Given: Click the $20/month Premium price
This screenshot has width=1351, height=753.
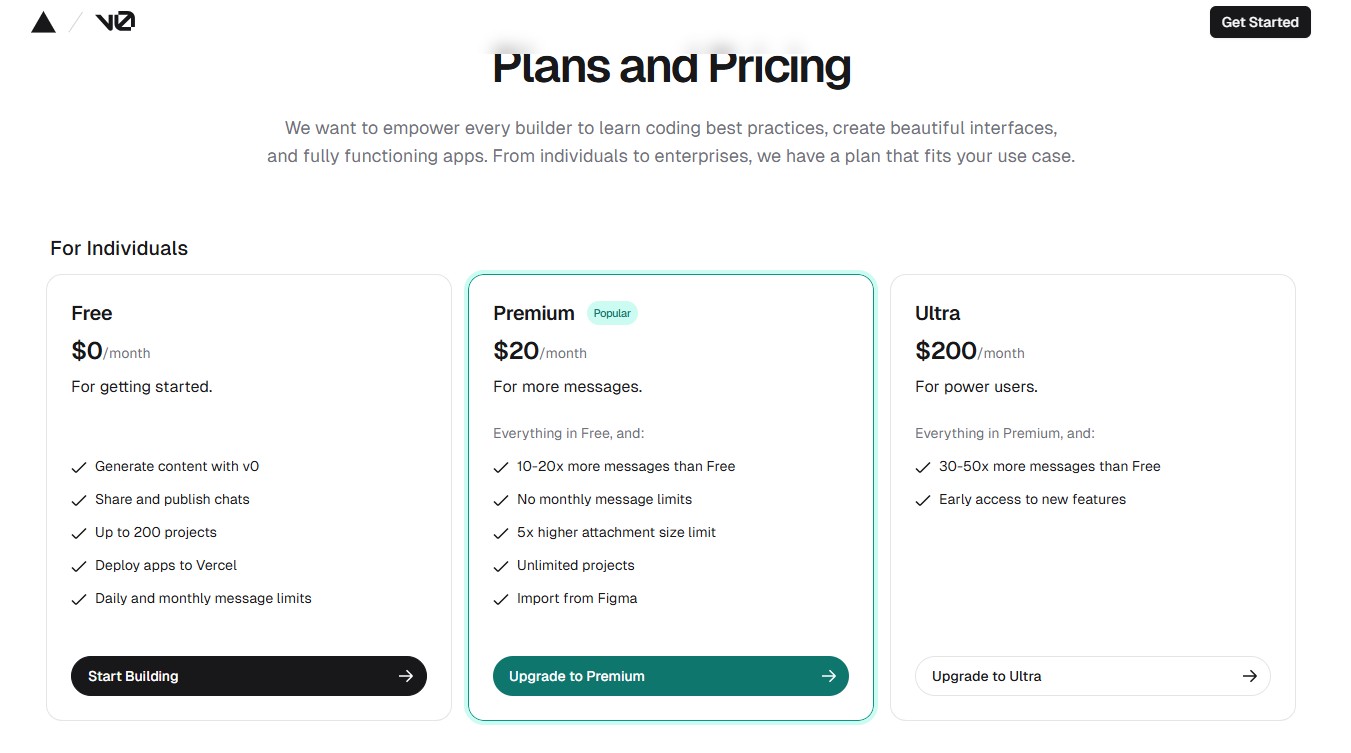Looking at the screenshot, I should pyautogui.click(x=540, y=351).
